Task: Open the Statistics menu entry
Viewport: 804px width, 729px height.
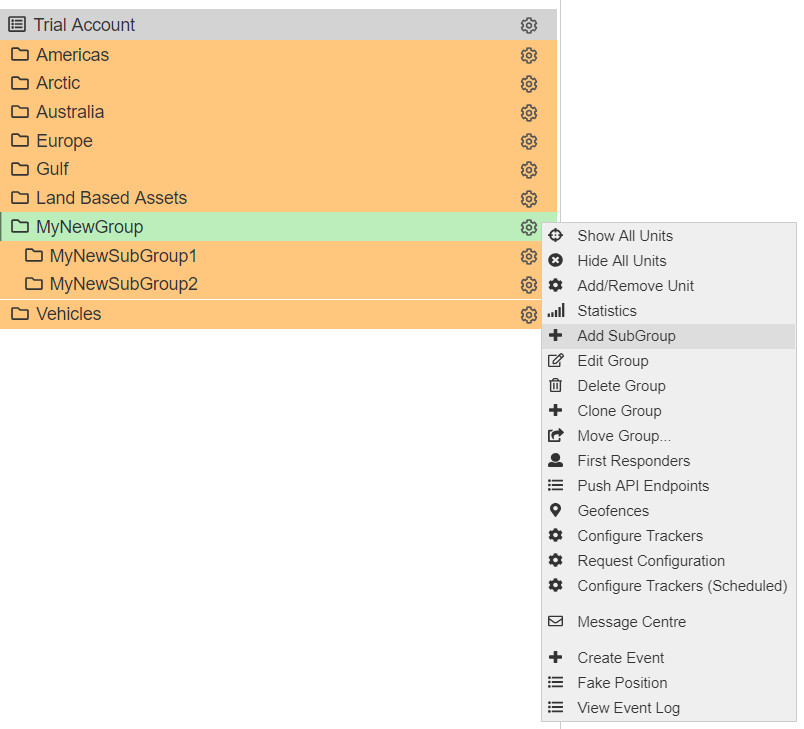Action: pos(669,311)
